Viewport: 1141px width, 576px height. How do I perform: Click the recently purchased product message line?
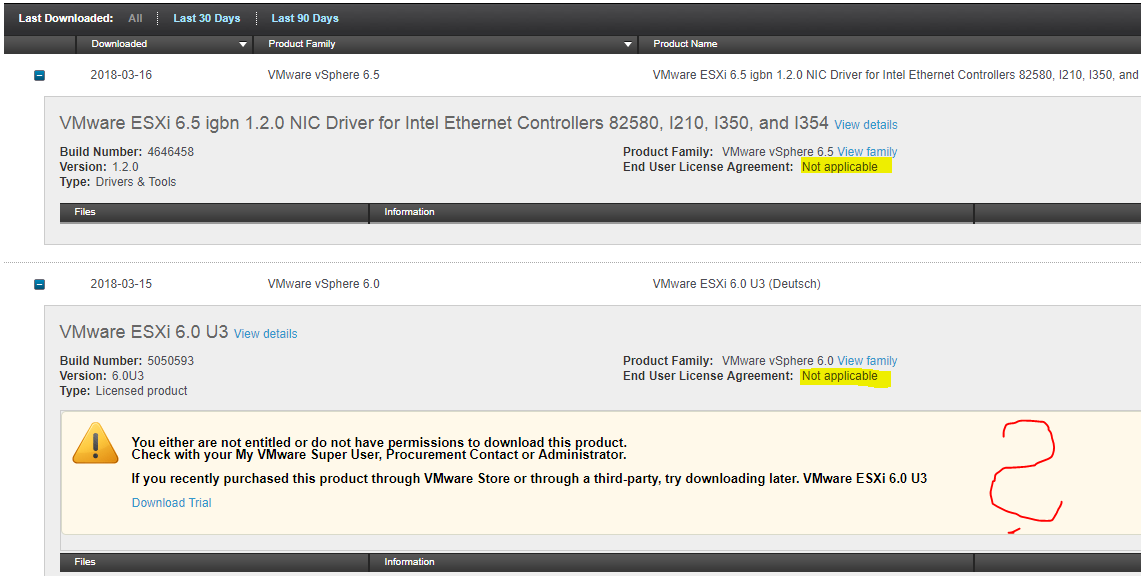529,479
